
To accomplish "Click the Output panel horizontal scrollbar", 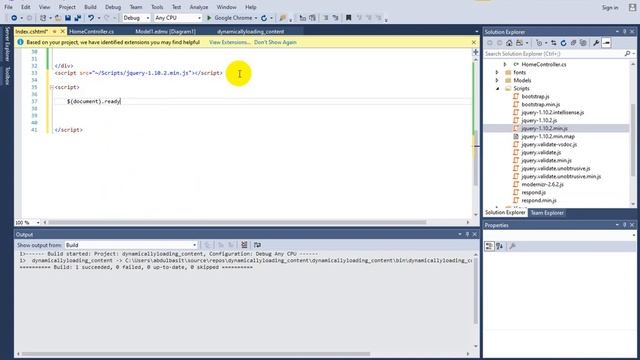I will point(196,354).
